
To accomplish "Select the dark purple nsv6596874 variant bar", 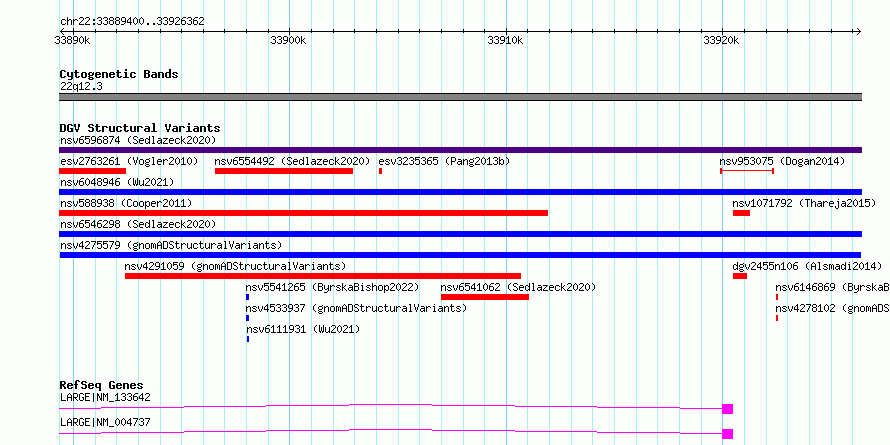I will [460, 150].
